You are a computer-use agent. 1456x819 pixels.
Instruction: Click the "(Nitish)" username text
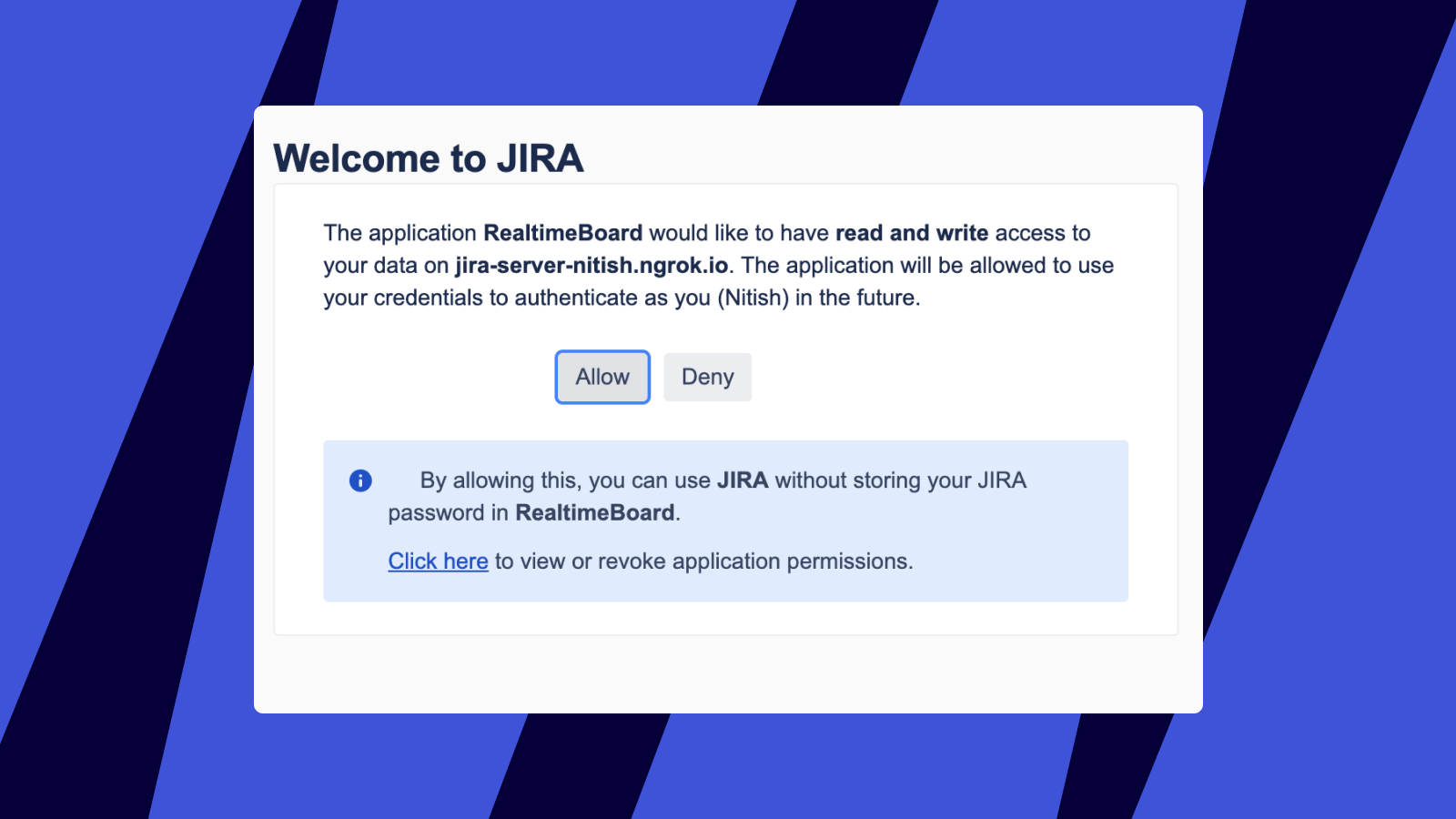753,298
